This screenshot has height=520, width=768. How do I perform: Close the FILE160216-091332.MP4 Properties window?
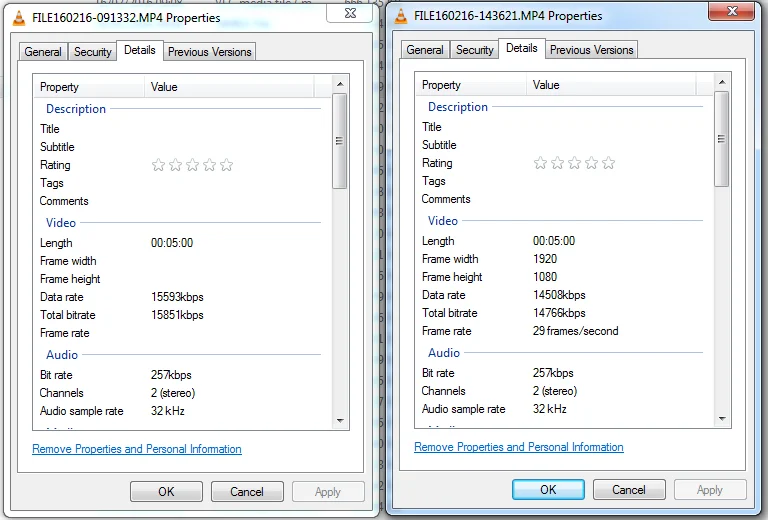click(x=350, y=13)
